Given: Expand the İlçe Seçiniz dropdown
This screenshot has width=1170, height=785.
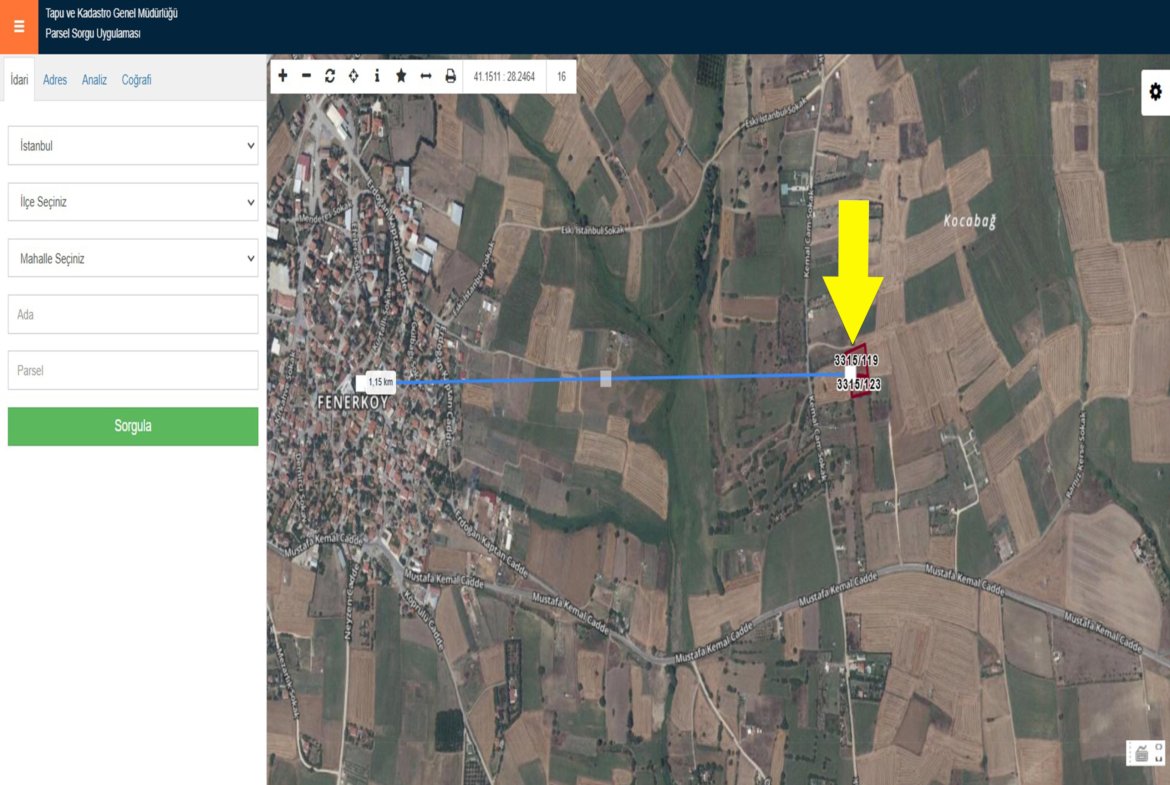Looking at the screenshot, I should tap(133, 201).
